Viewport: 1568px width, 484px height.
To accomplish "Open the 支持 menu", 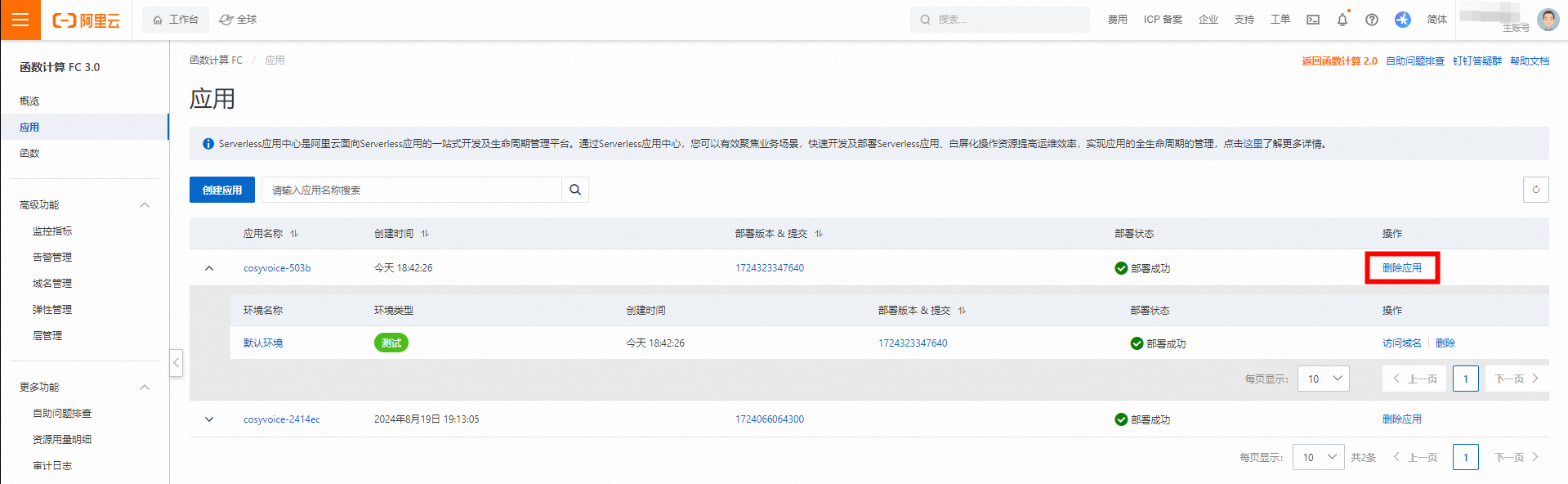I will 1244,20.
